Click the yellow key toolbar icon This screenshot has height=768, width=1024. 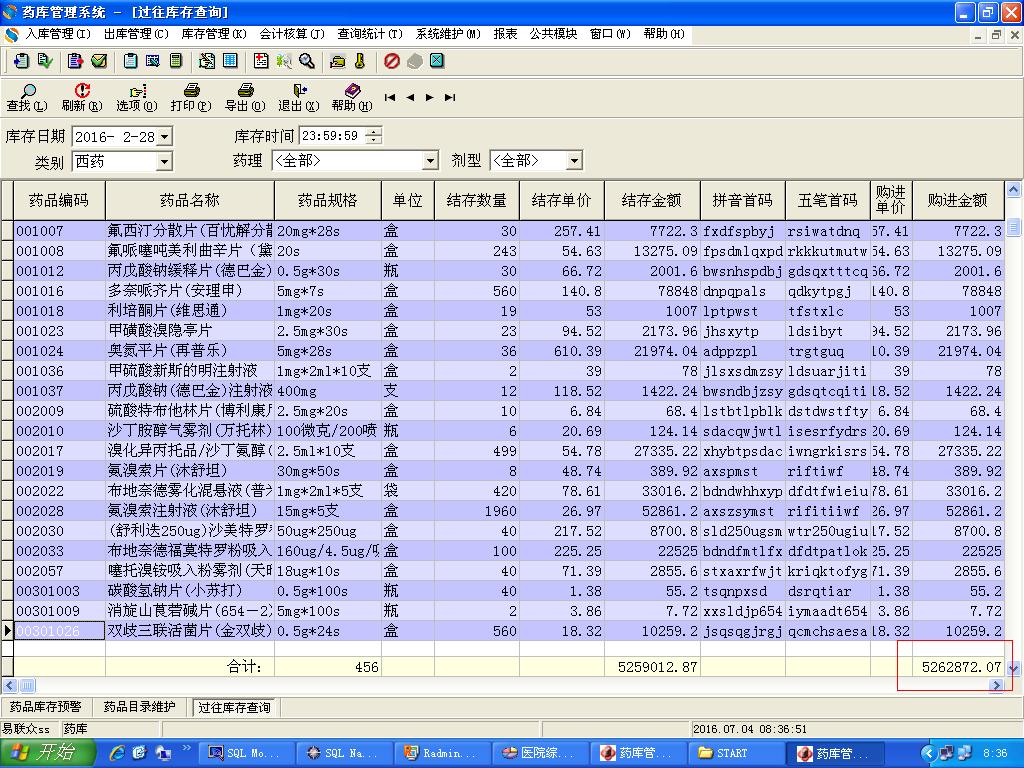click(360, 61)
